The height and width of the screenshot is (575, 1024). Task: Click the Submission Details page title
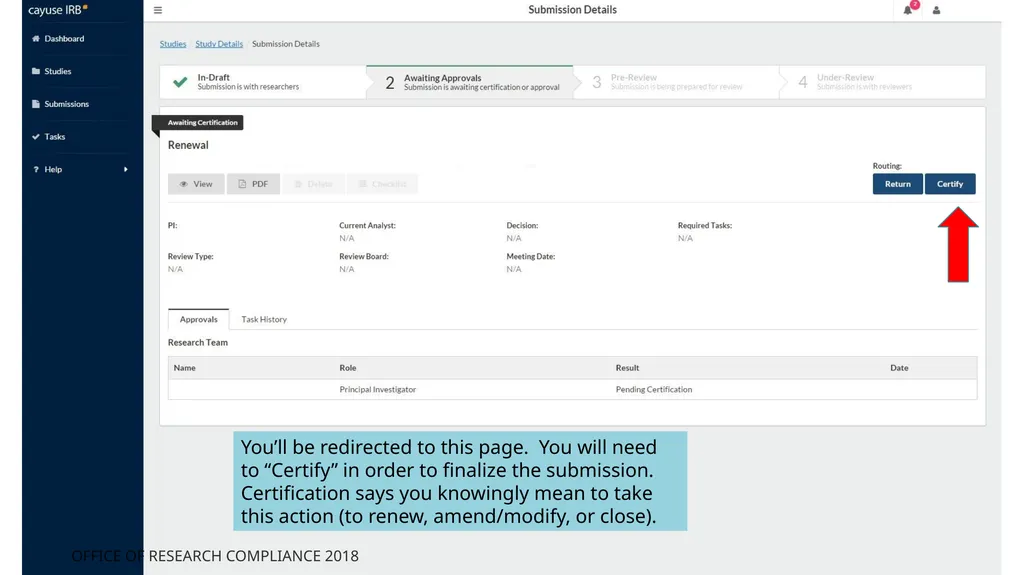tap(572, 10)
